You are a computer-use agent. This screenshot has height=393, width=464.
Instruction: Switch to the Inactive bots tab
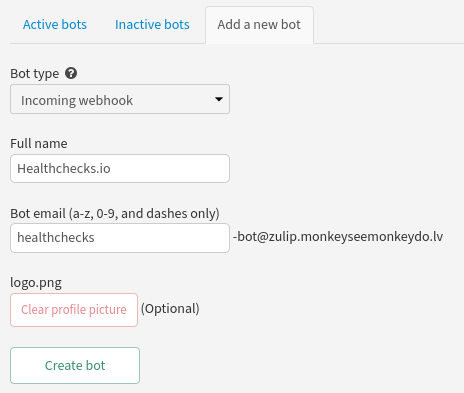152,25
